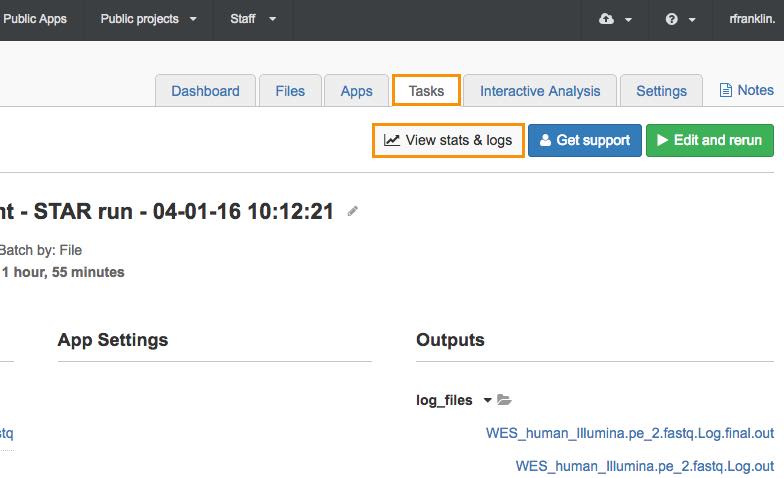Open WES_human_Illumina.pe_2.fastq.Log.out file link
Screen dimensions: 784x478
coord(644,466)
